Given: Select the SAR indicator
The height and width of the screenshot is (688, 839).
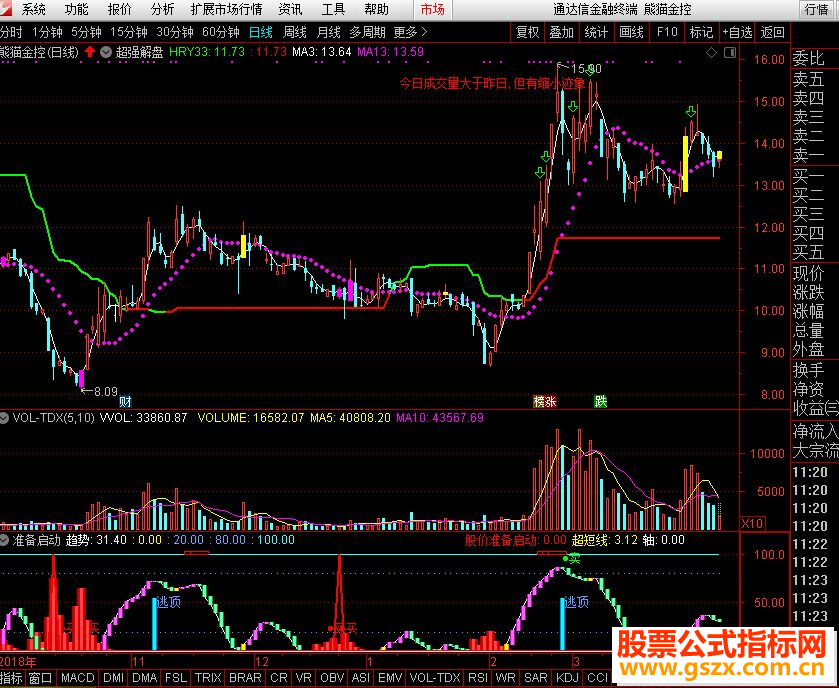Looking at the screenshot, I should coord(536,678).
